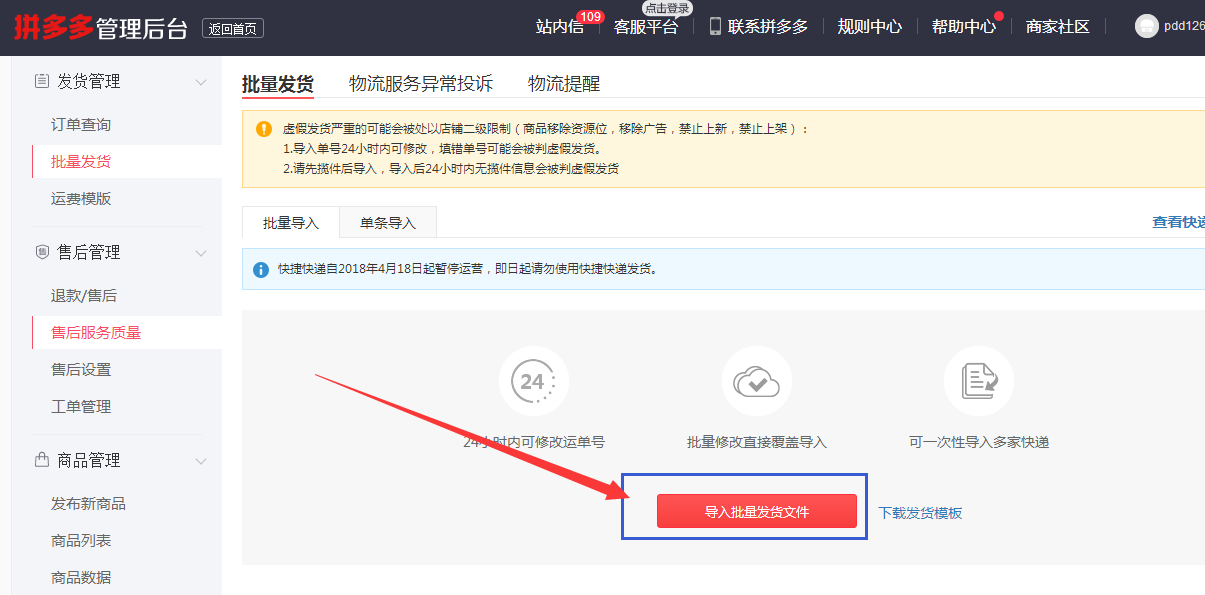Click the cloud checkmark icon
This screenshot has height=595, width=1205.
pos(757,381)
